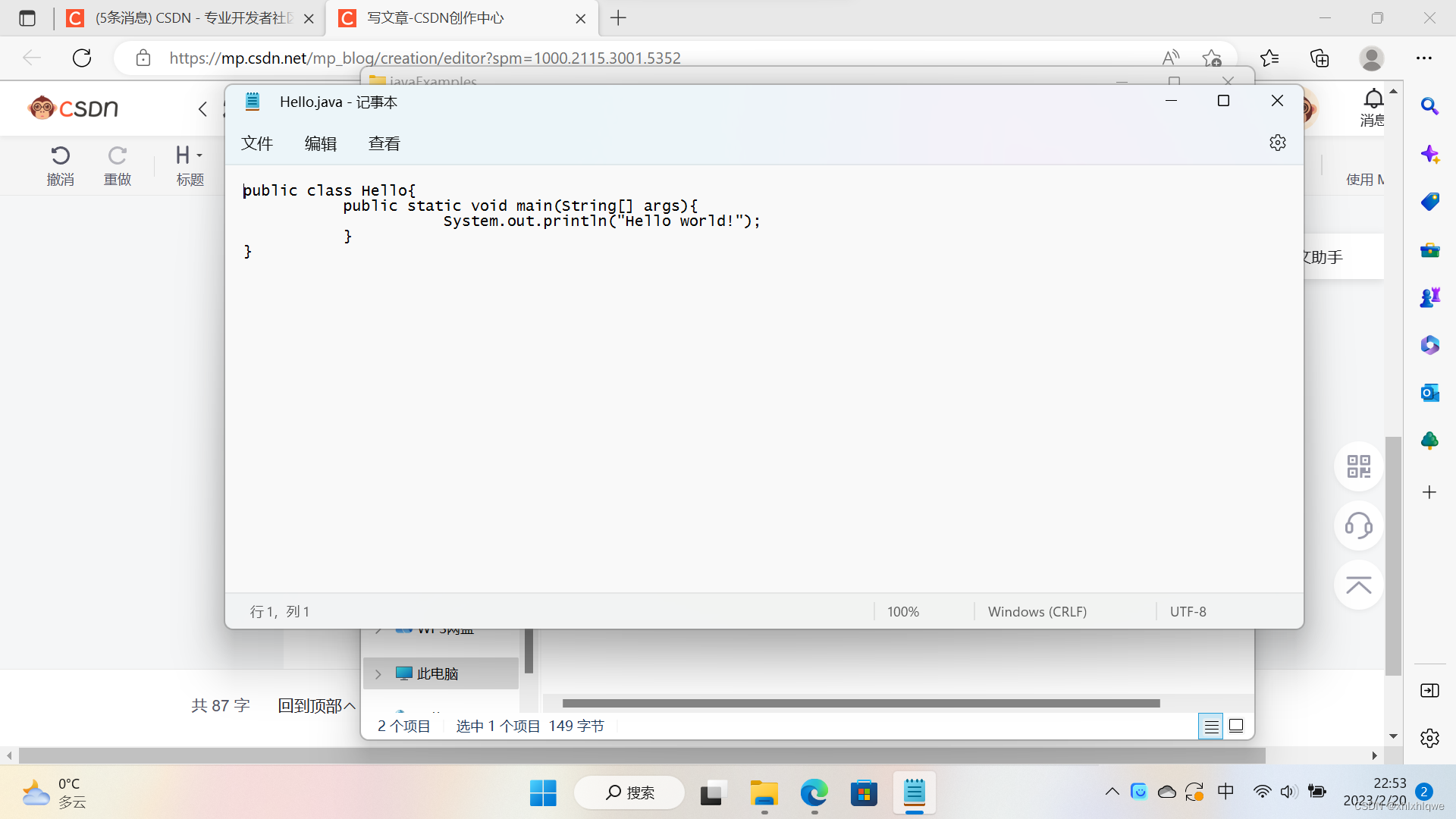Screen dimensions: 1456x819
Task: Click the back-to-top arrow floating button
Action: [1358, 585]
